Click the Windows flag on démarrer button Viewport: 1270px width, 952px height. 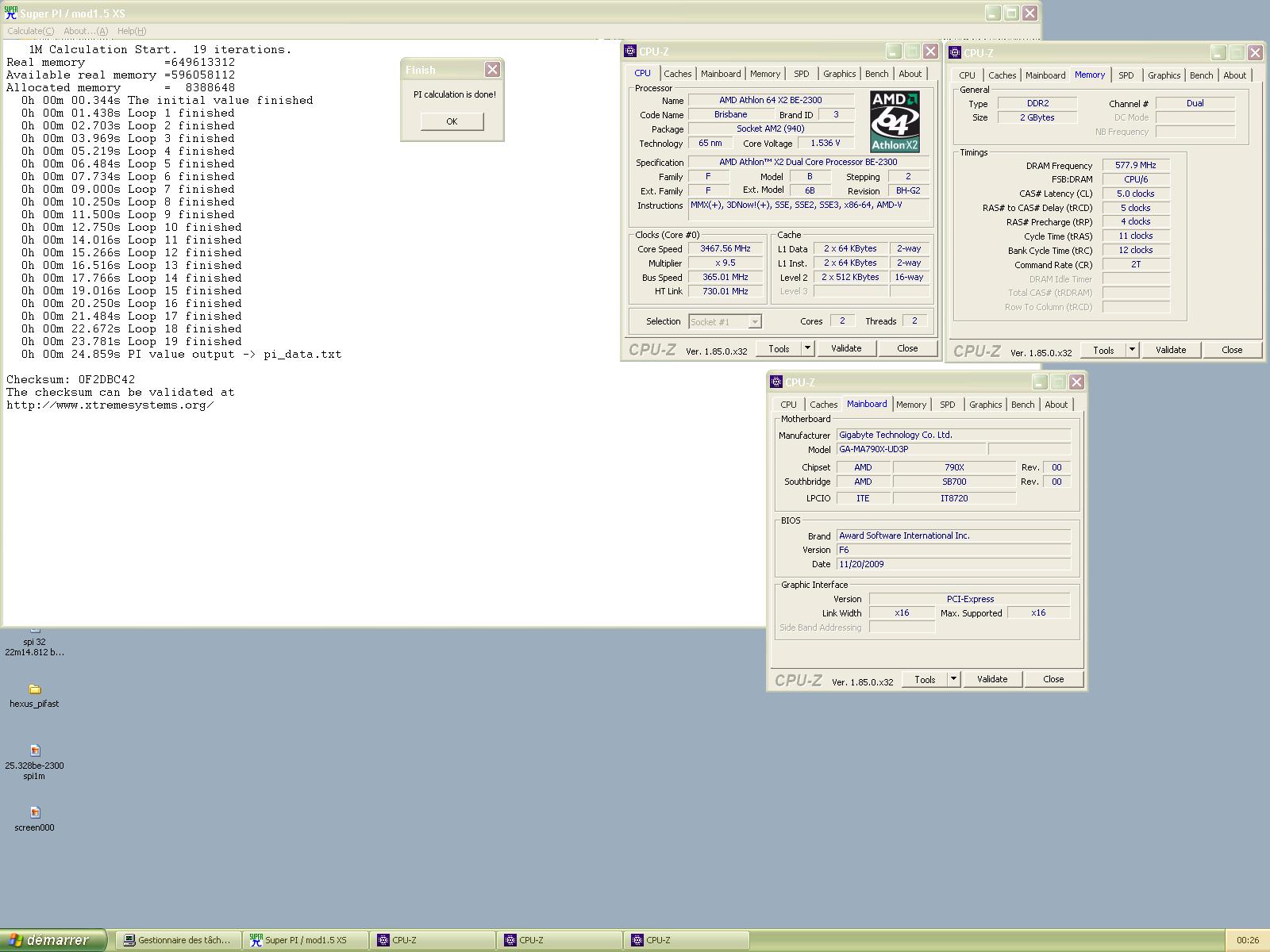pyautogui.click(x=15, y=940)
